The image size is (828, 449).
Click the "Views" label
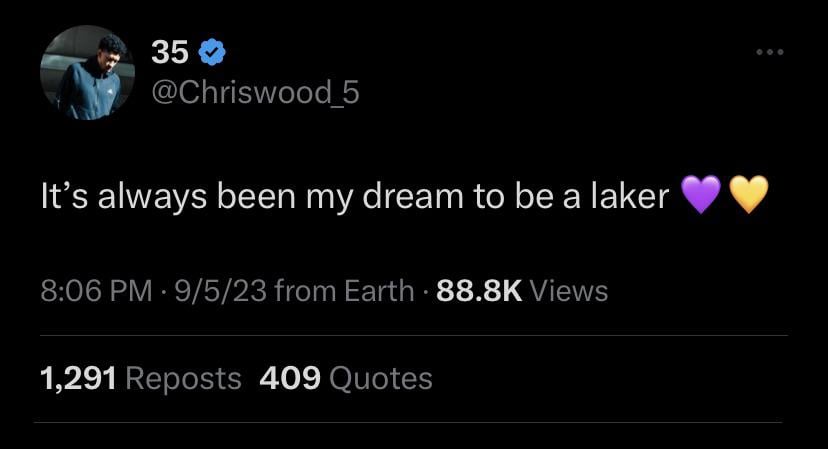567,291
